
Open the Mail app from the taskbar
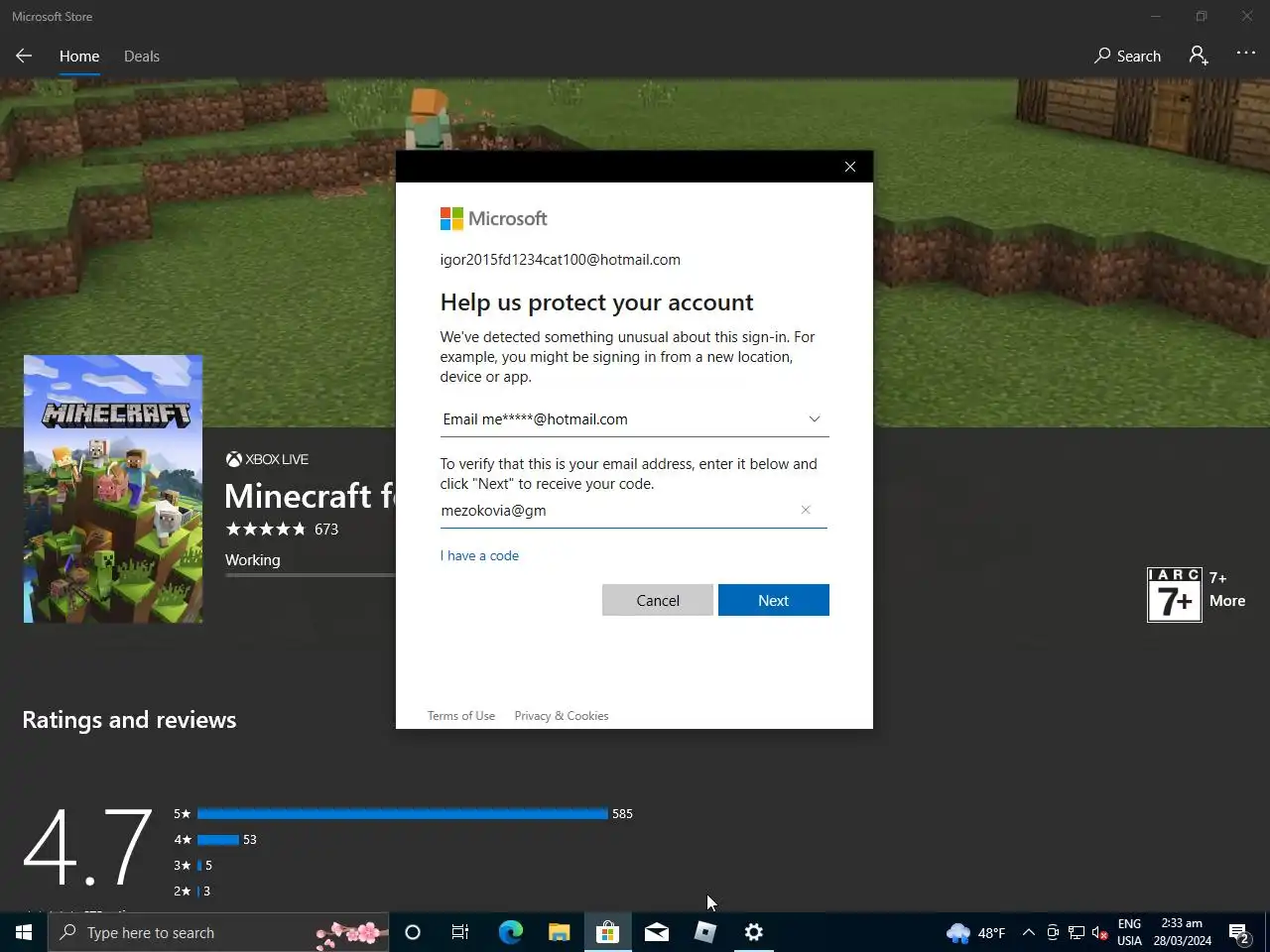click(656, 932)
